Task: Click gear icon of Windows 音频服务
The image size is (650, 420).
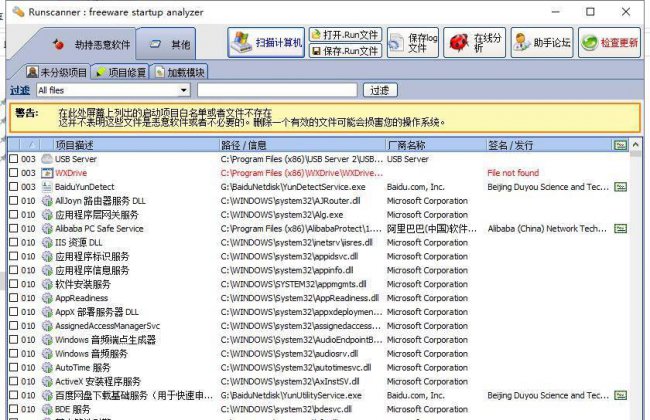Action: coord(47,353)
